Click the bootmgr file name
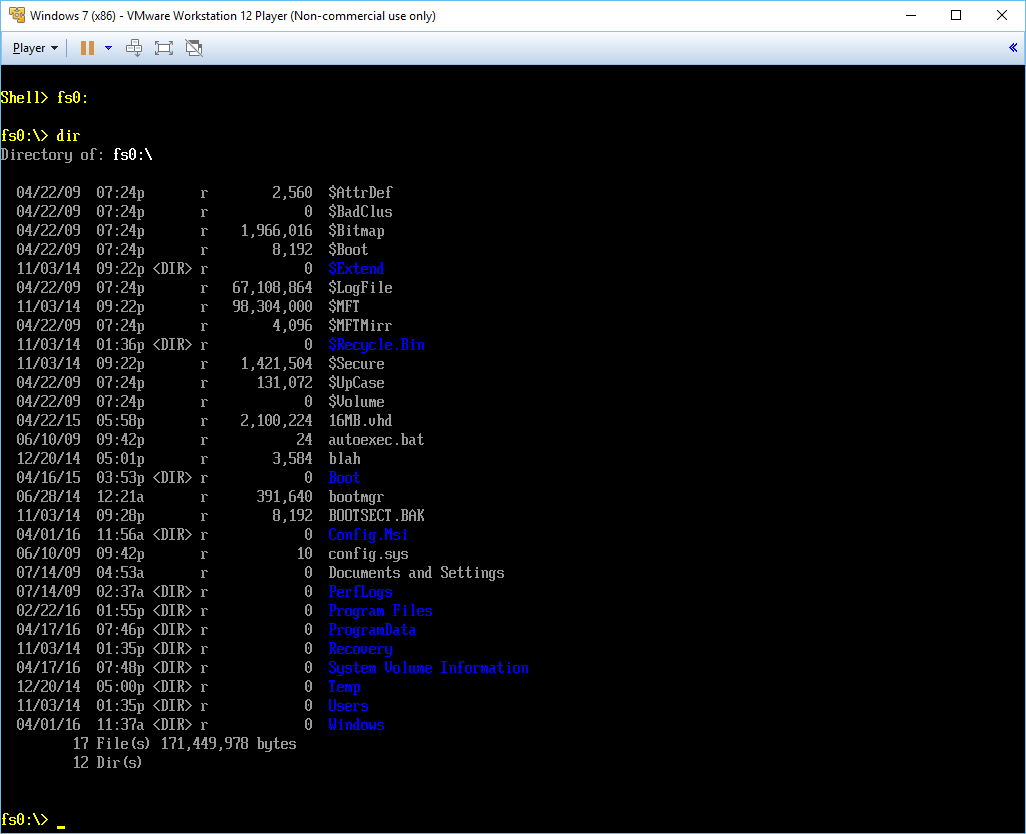The image size is (1026, 834). coord(356,496)
